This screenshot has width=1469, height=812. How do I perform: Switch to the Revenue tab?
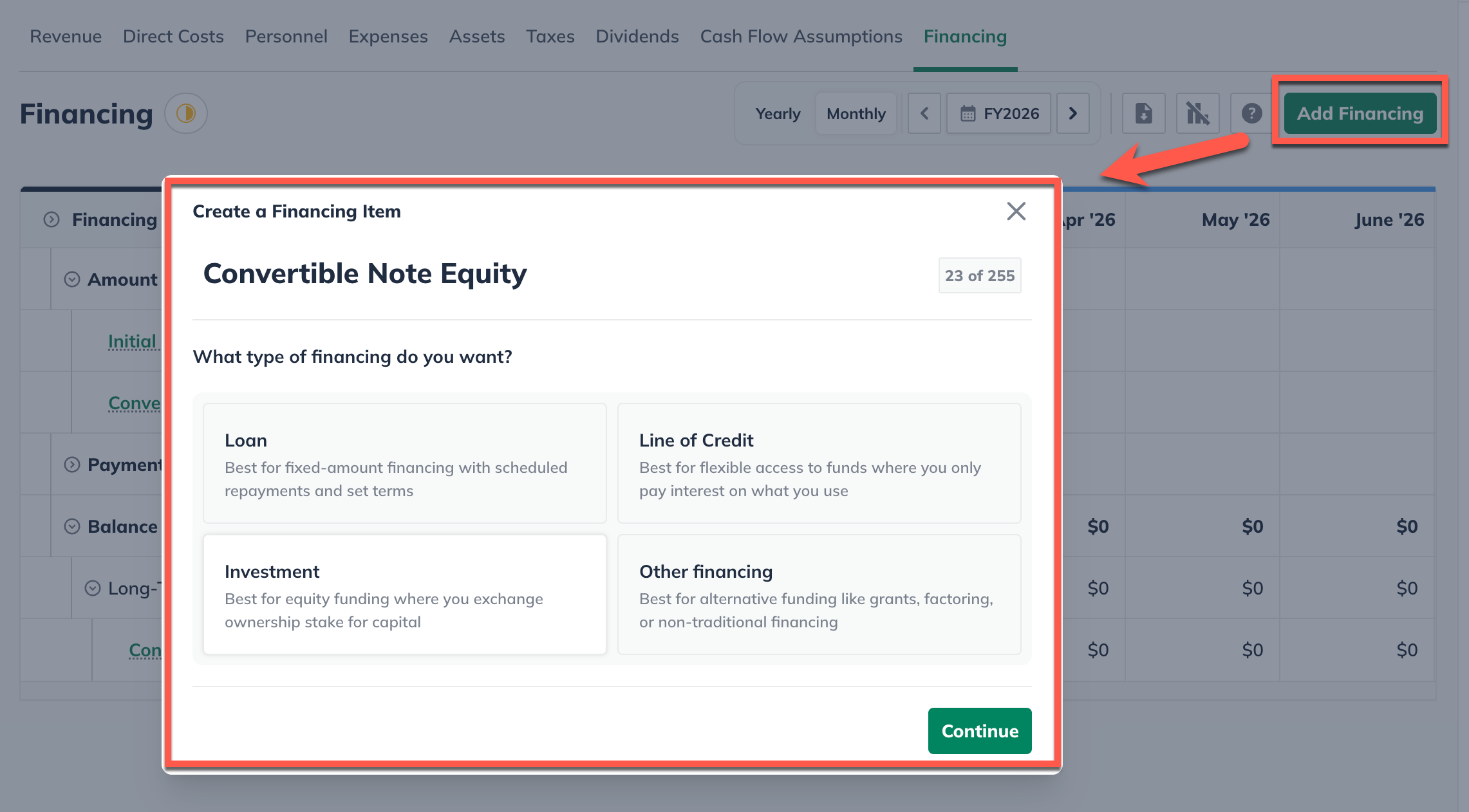65,37
